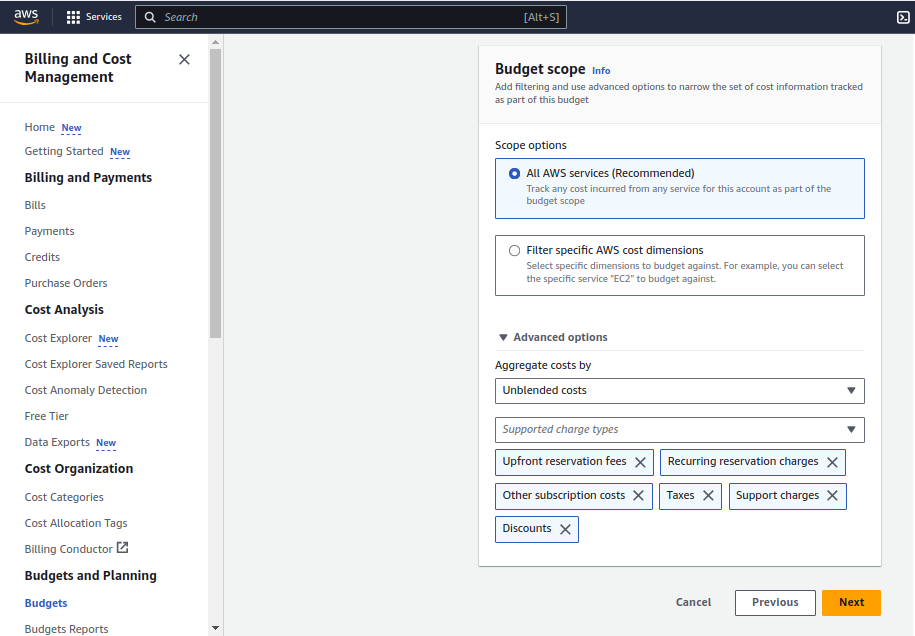Click in the top Search field
The image size is (915, 636).
[340, 17]
